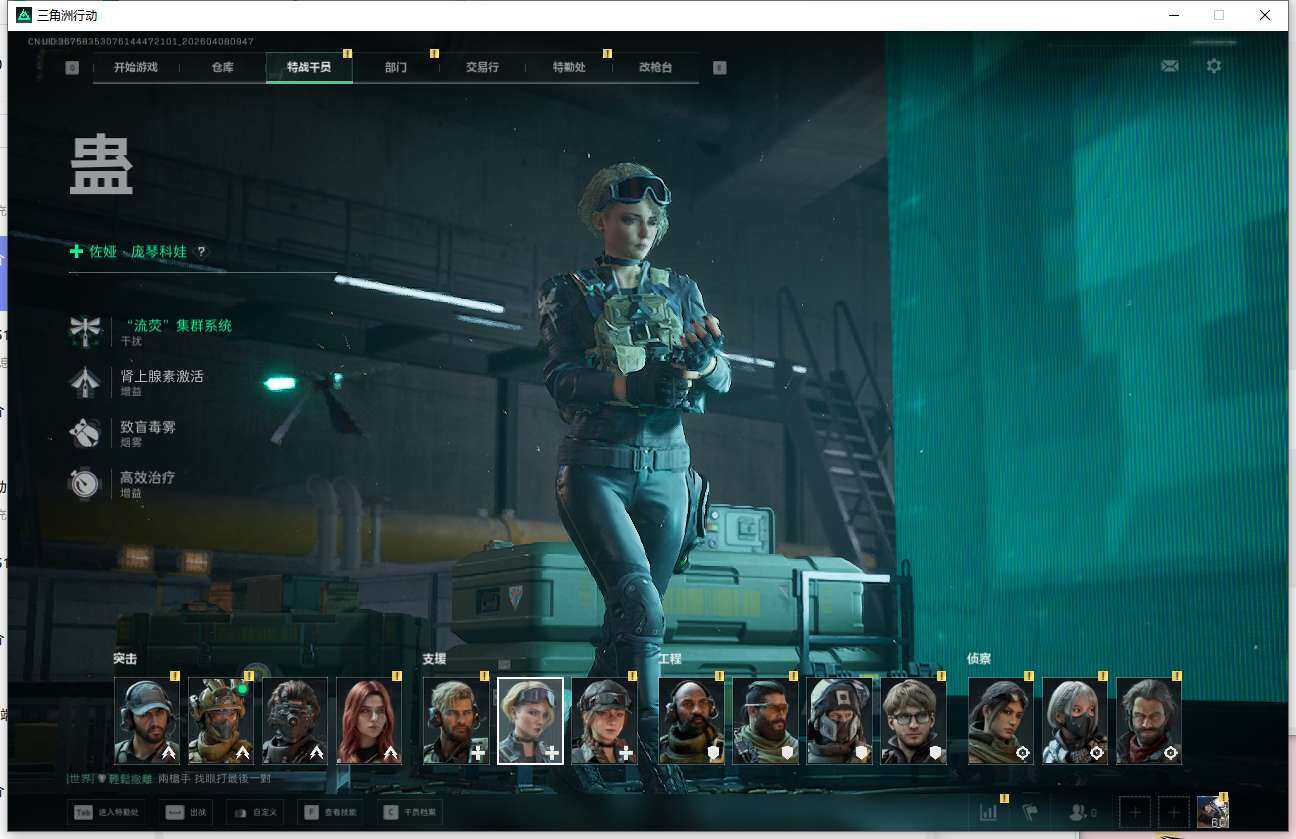Select the 致盲毒雾 smoke skill icon
The width and height of the screenshot is (1296, 839).
pos(86,433)
